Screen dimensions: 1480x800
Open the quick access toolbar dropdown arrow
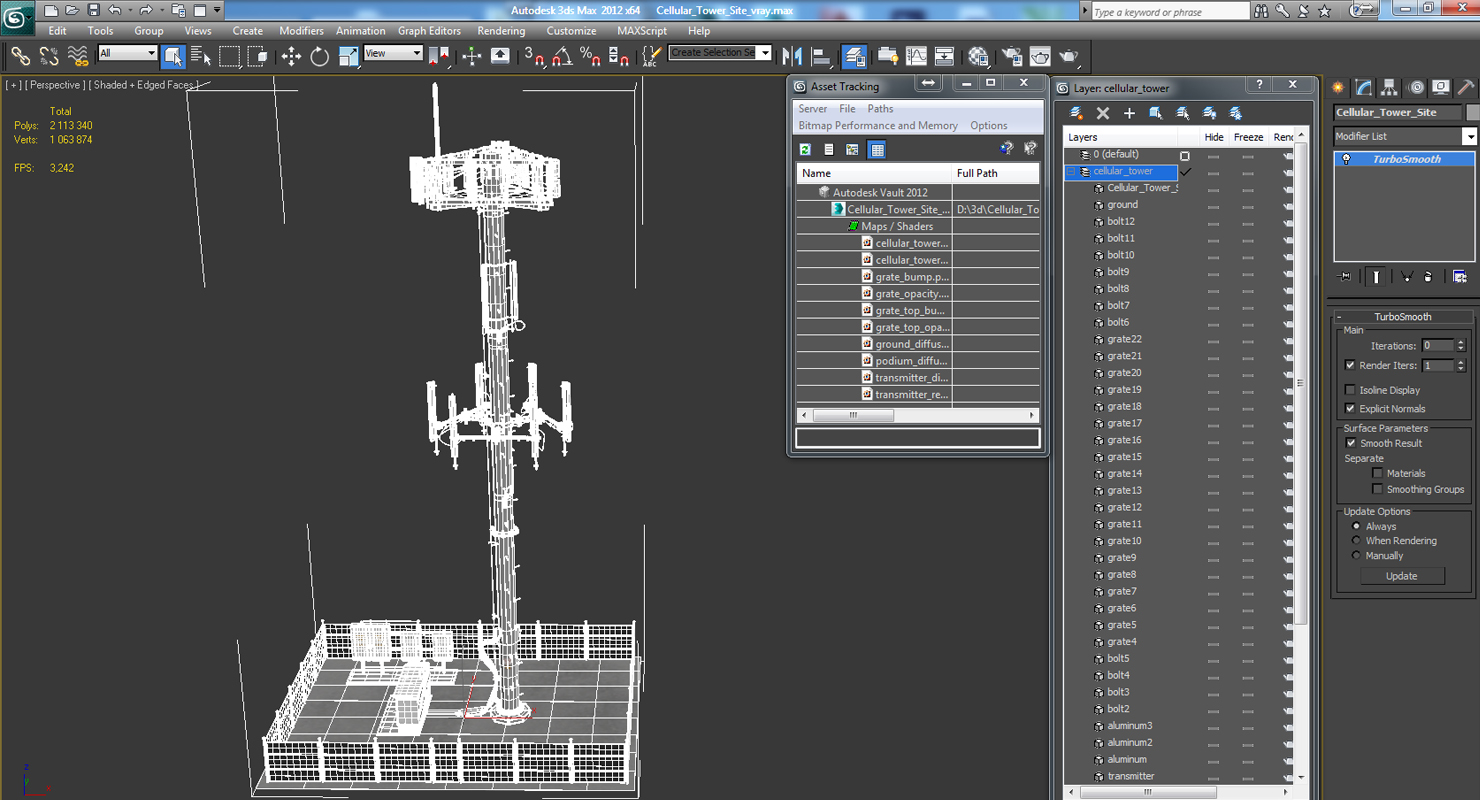tap(217, 11)
